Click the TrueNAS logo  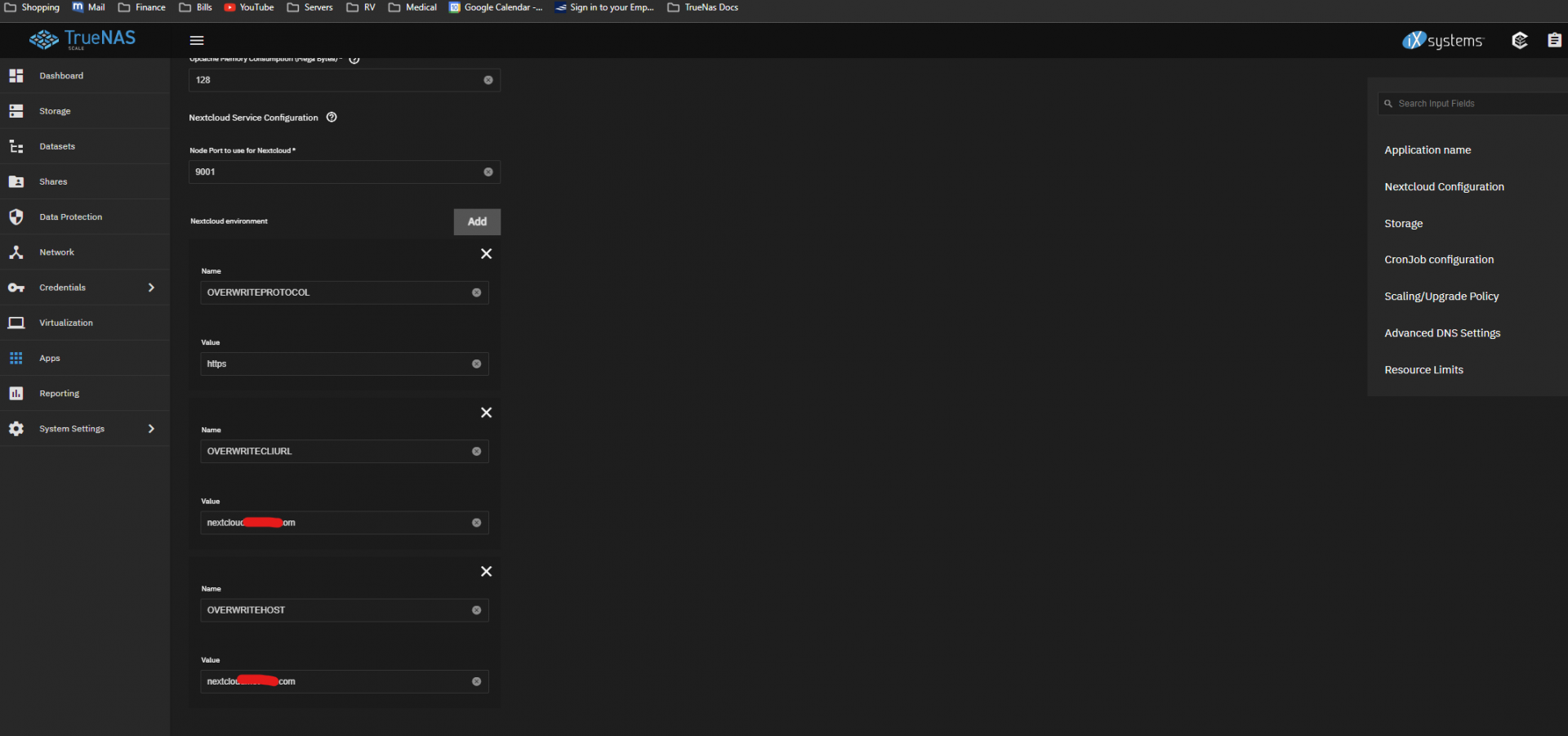point(82,39)
